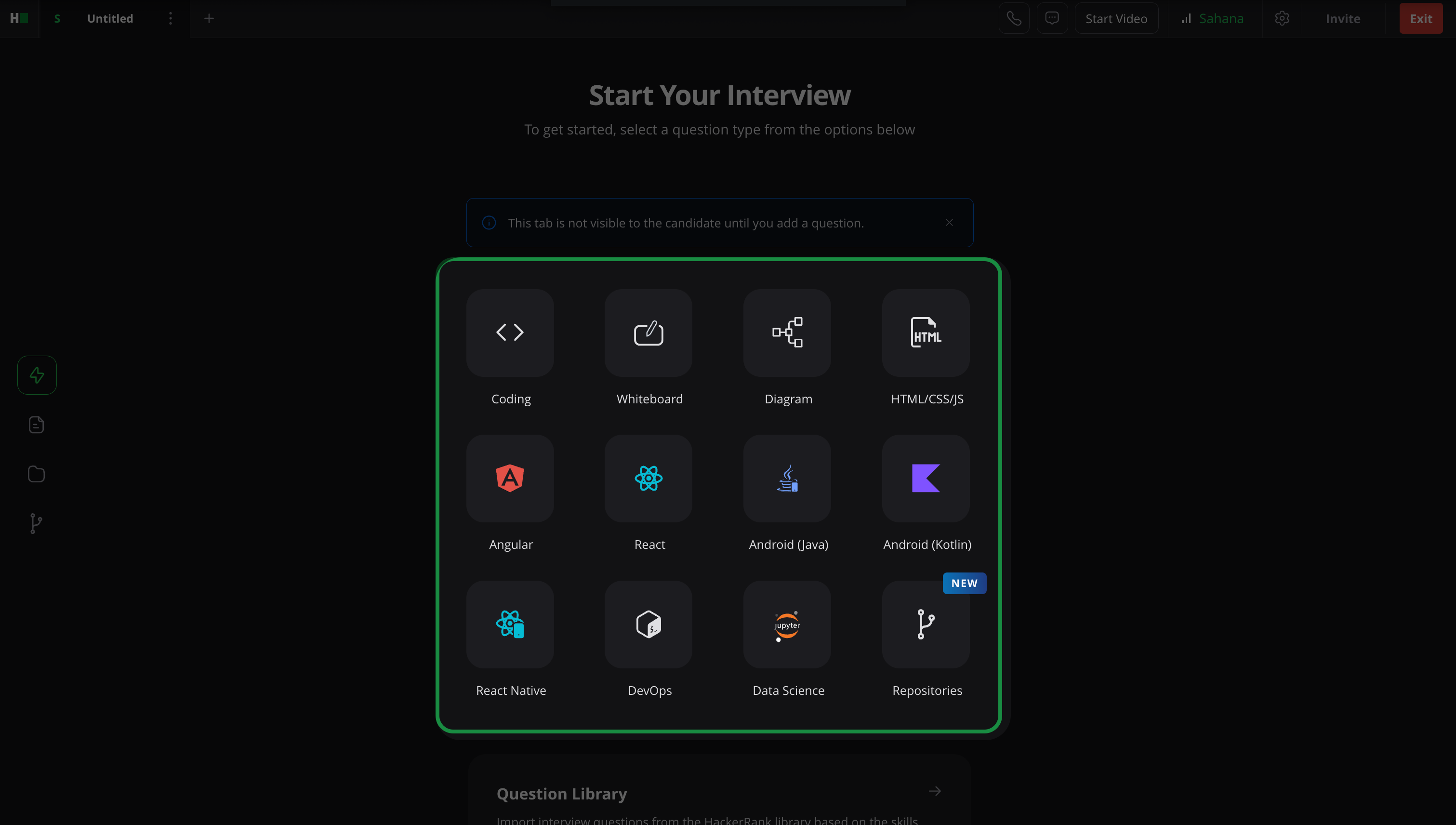
Task: Choose the Whiteboard question icon
Action: tap(648, 333)
